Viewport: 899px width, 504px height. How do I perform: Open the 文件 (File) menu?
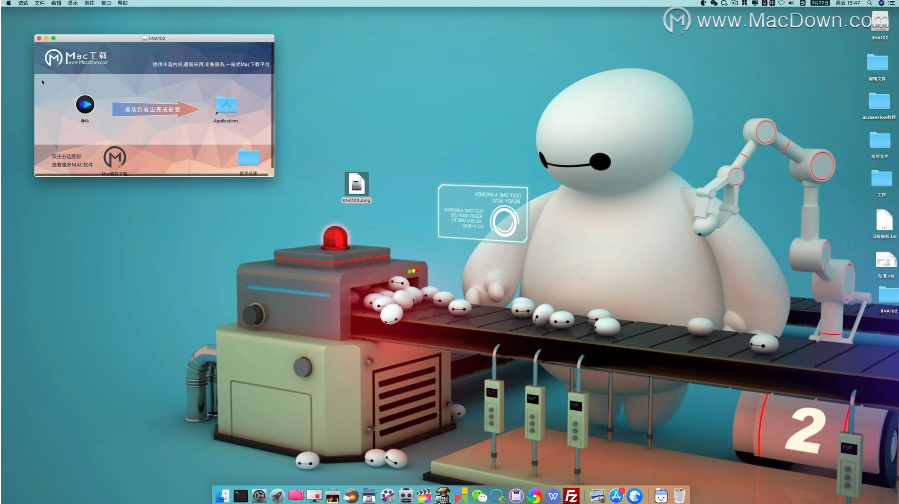pos(40,3)
